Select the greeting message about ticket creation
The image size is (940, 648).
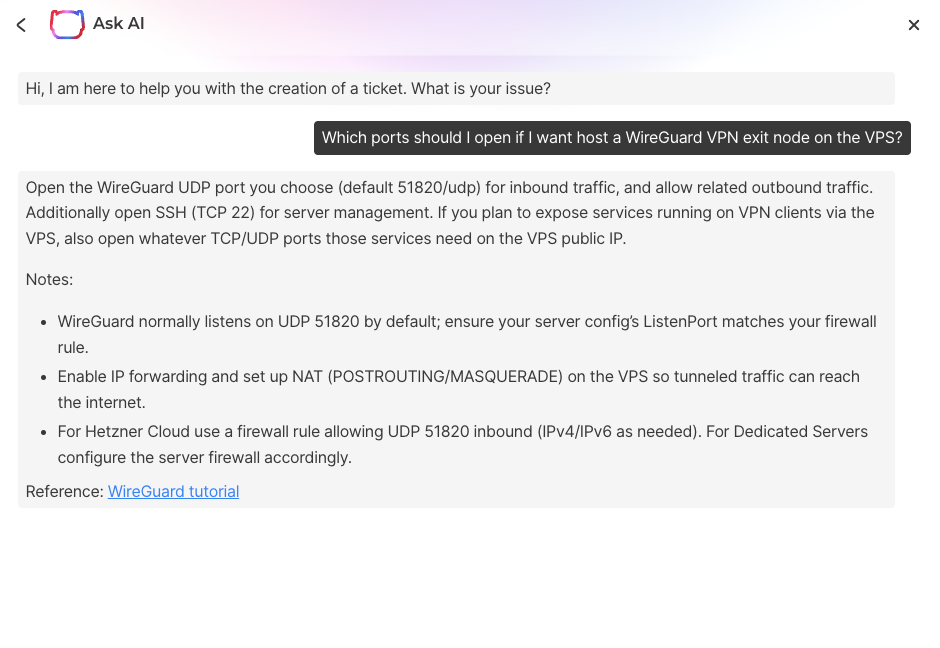[x=456, y=89]
